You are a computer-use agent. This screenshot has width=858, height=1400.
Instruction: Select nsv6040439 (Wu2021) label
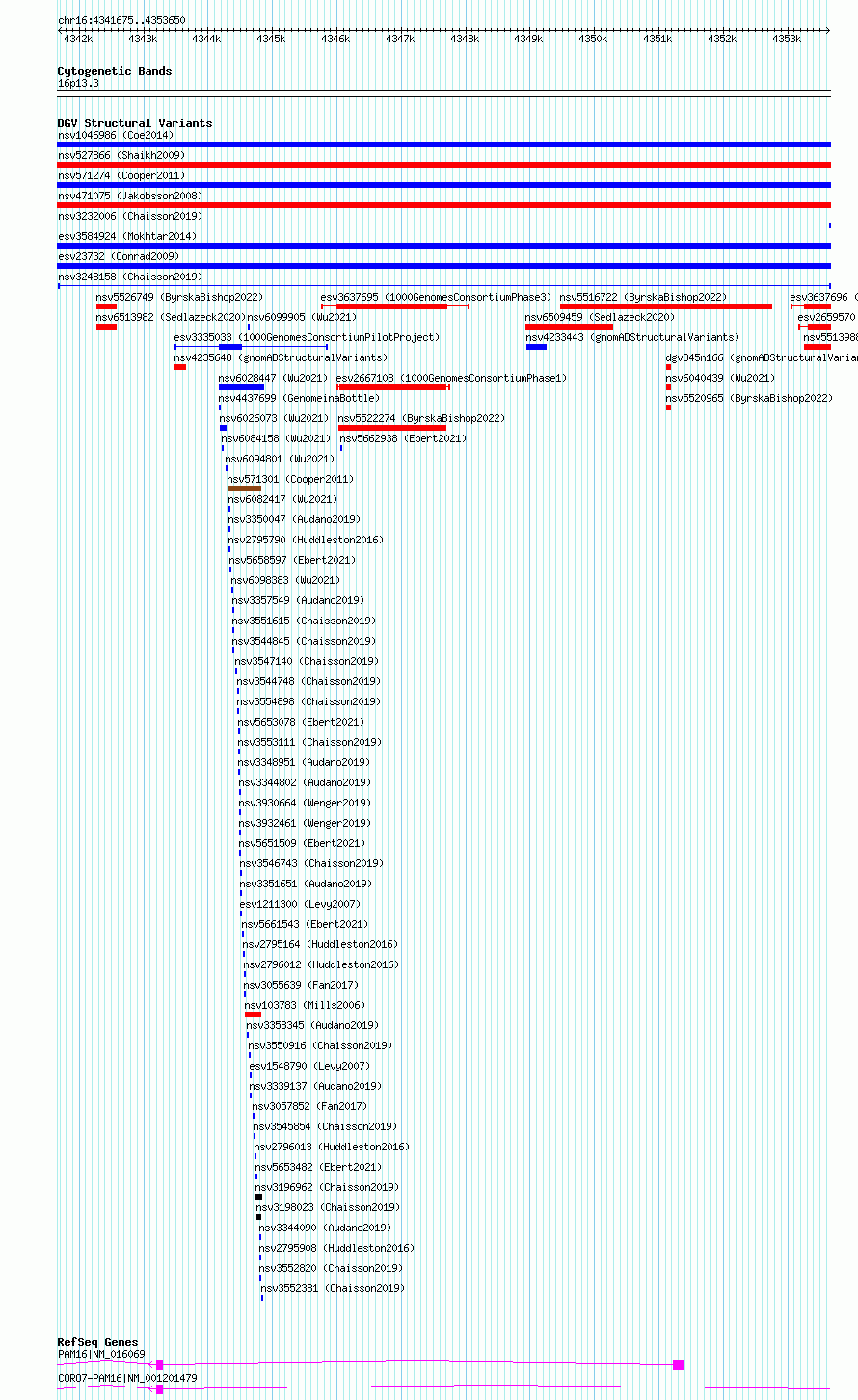pos(720,378)
